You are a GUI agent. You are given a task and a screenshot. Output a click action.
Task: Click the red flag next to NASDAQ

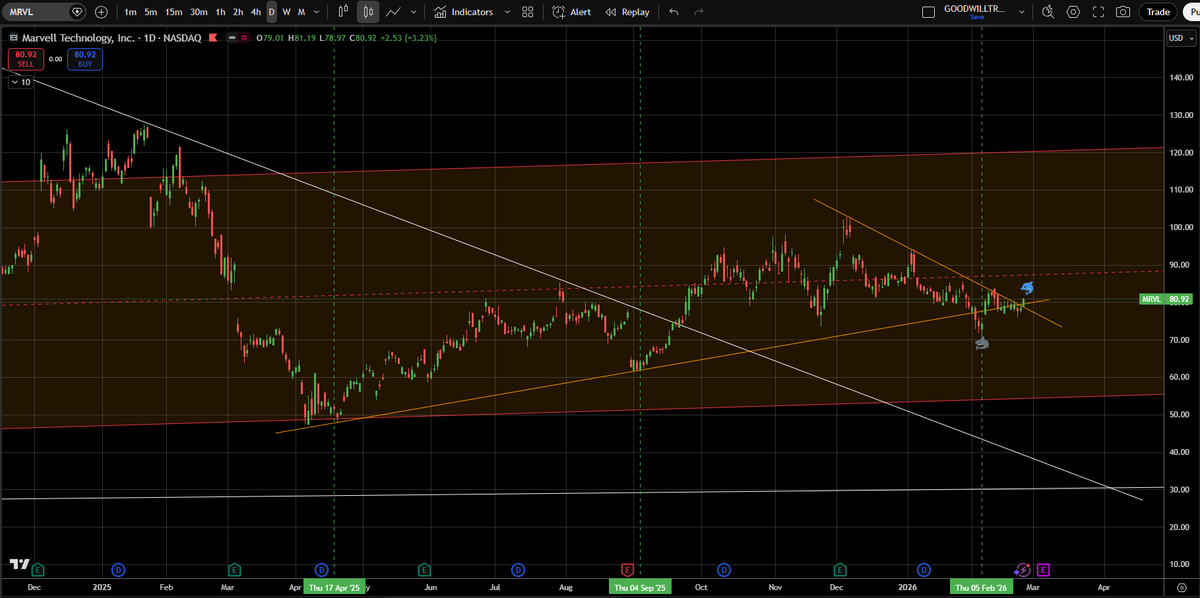click(x=214, y=38)
